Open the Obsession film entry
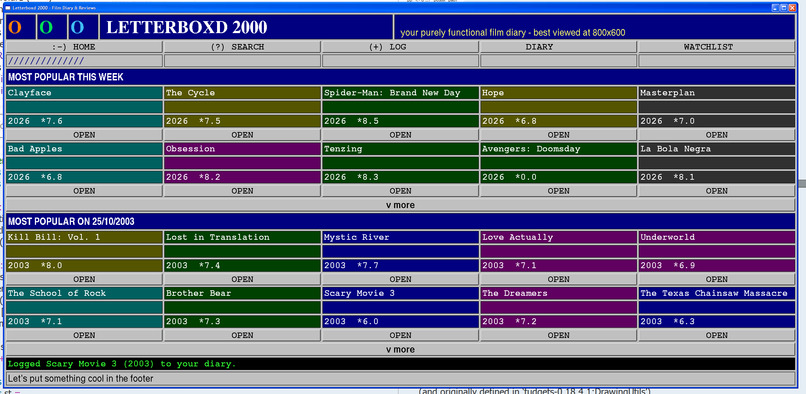806x394 pixels. coord(242,191)
